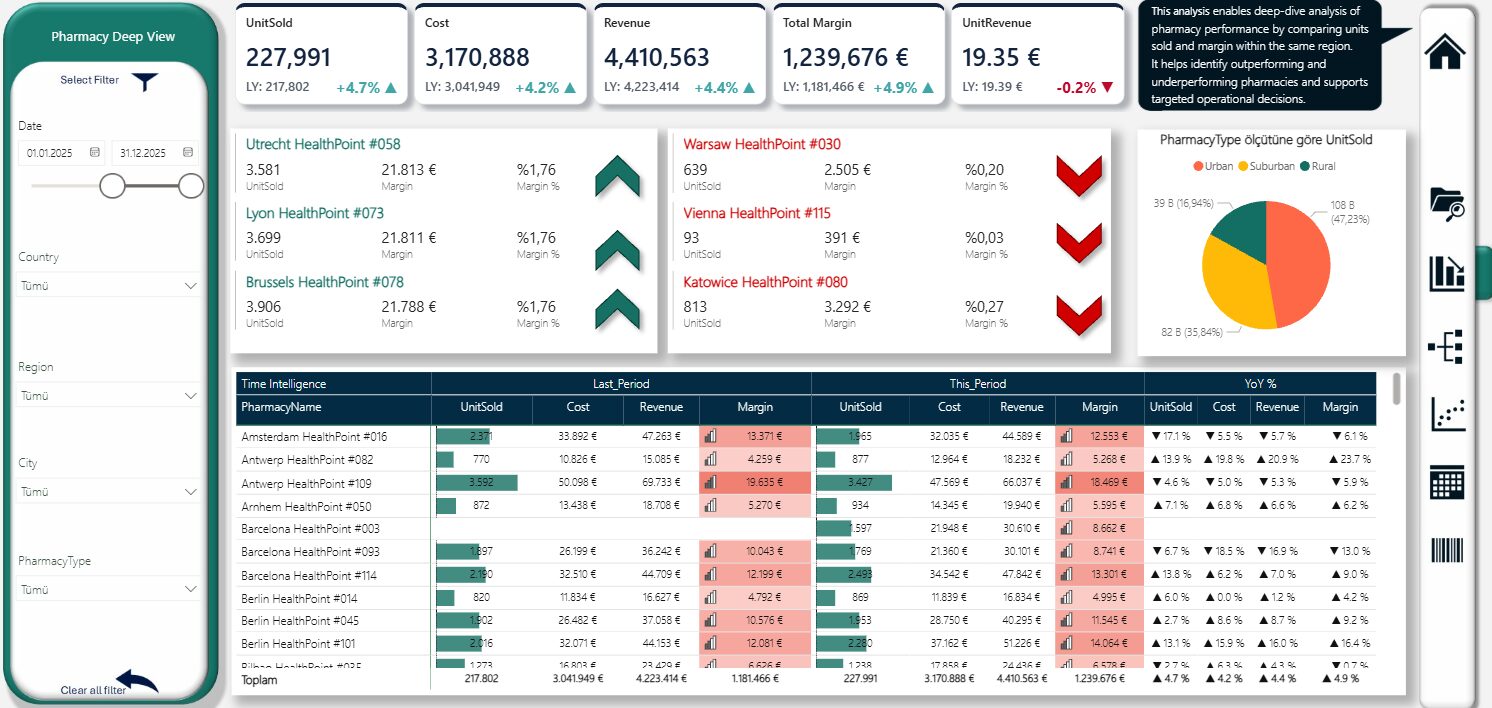1492x708 pixels.
Task: Open the folder search navigation icon
Action: (x=1446, y=203)
